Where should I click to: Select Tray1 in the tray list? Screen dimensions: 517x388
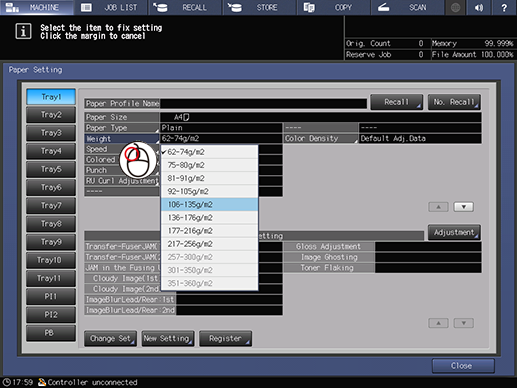point(51,97)
